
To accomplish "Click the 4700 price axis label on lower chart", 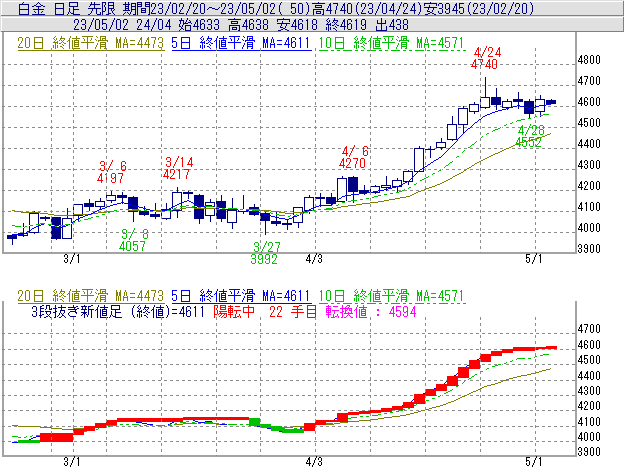I will point(589,329).
